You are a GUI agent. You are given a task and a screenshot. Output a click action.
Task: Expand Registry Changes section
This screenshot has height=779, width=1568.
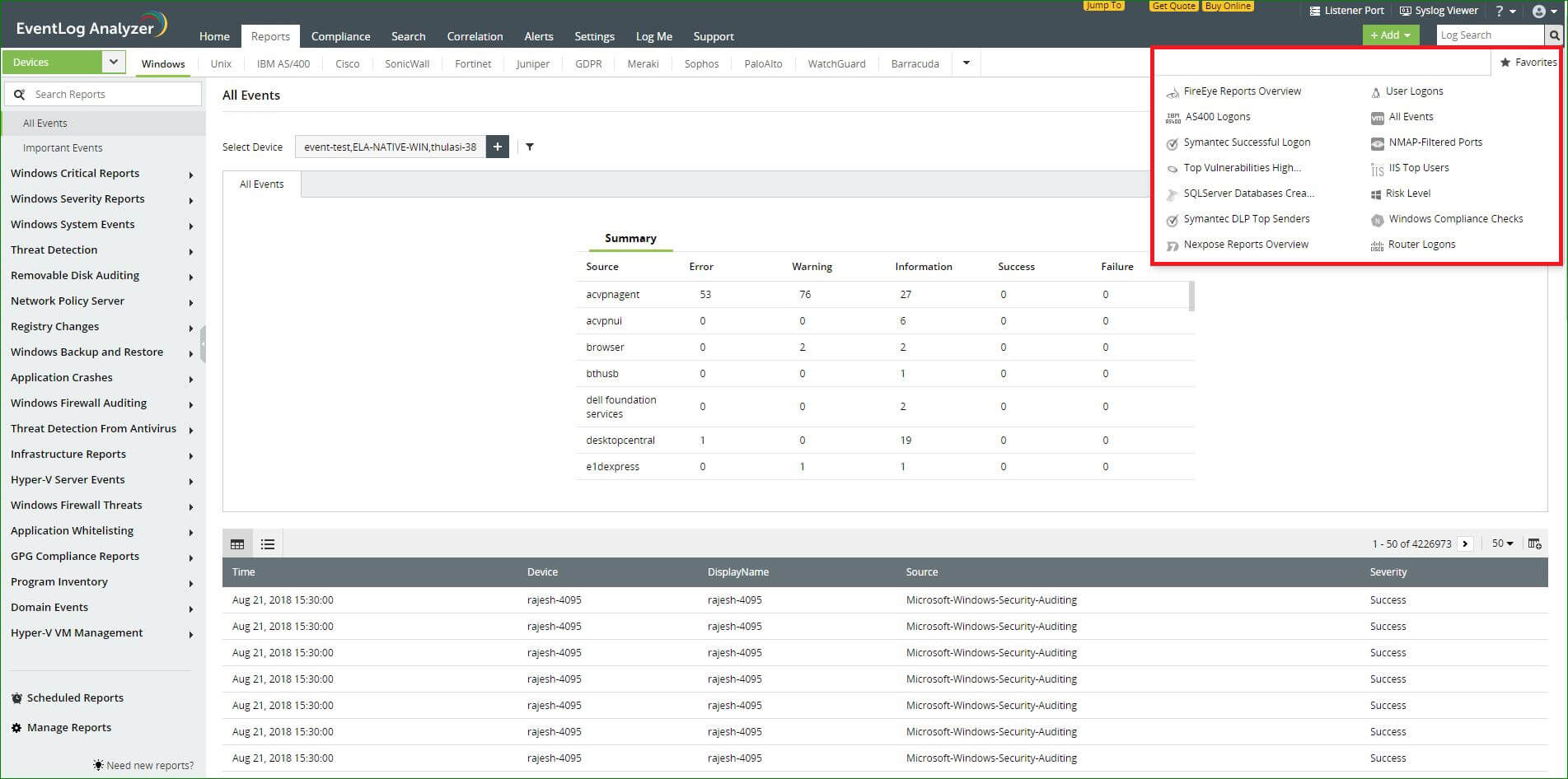190,329
